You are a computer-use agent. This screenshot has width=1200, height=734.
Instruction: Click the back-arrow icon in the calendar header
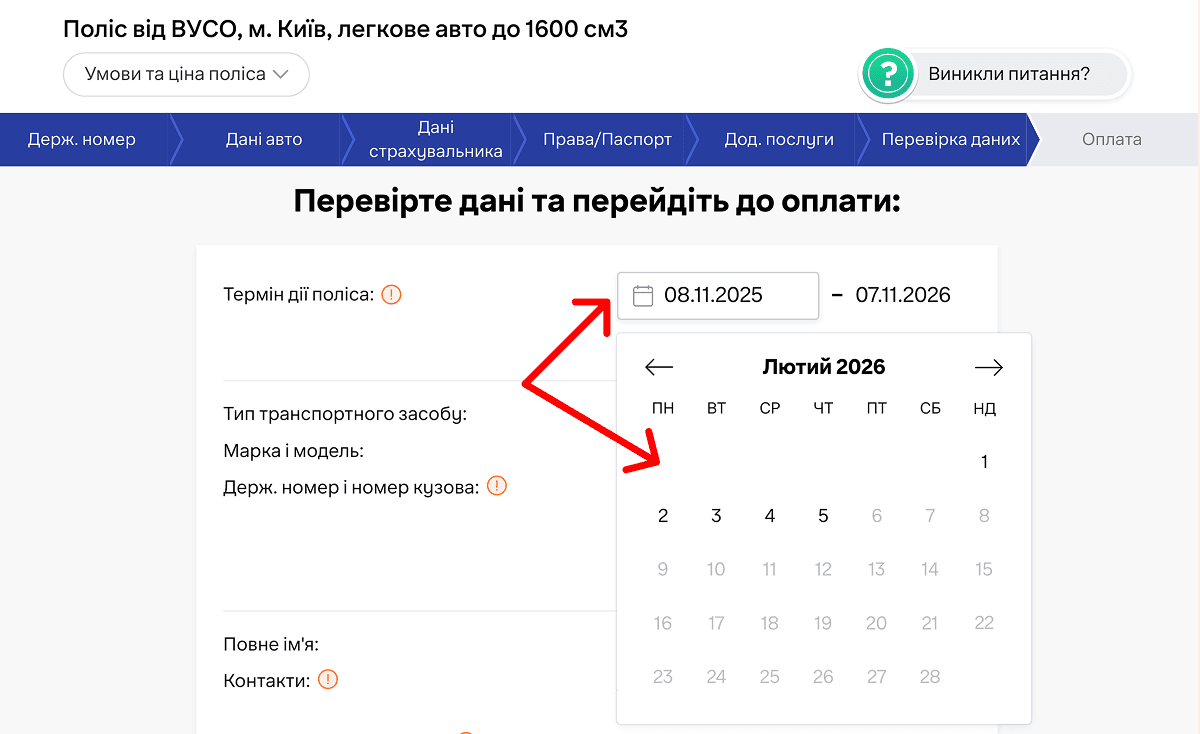click(659, 367)
